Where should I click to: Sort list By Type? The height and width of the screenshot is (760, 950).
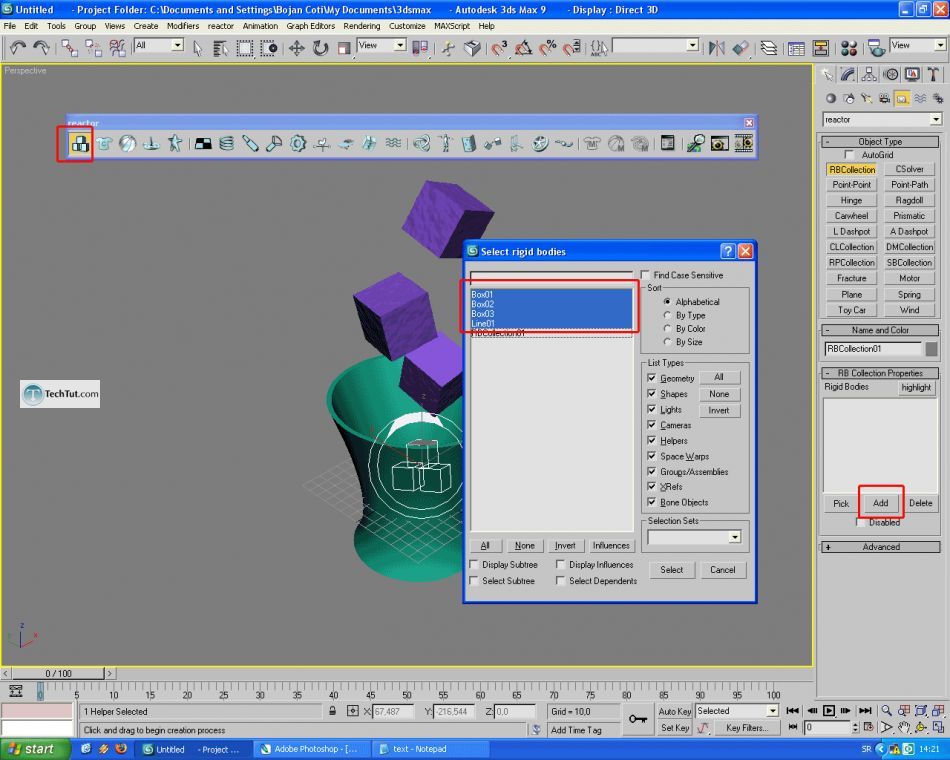tap(667, 315)
